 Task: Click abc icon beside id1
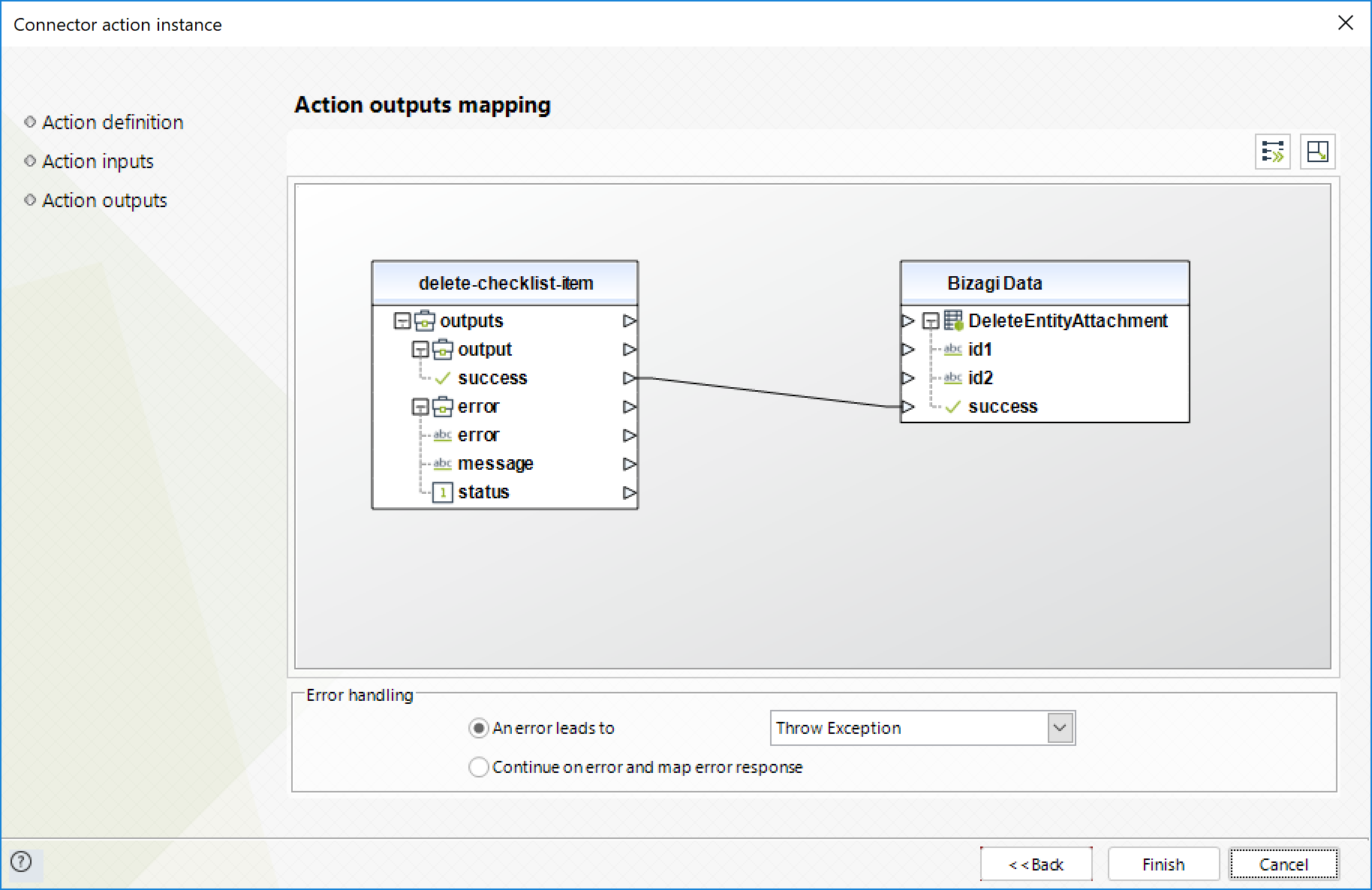(x=953, y=349)
